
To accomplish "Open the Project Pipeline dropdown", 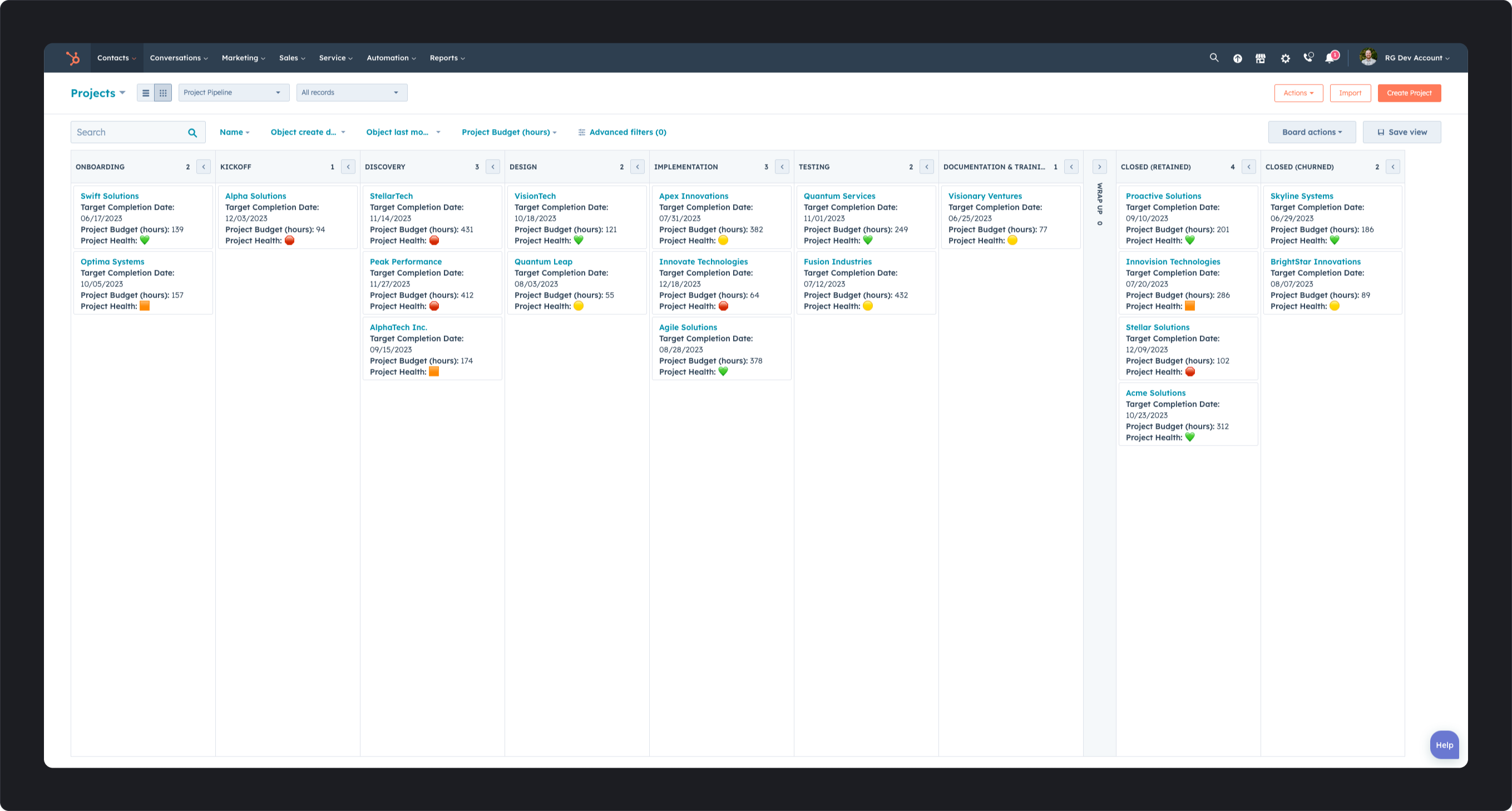I will pyautogui.click(x=233, y=92).
